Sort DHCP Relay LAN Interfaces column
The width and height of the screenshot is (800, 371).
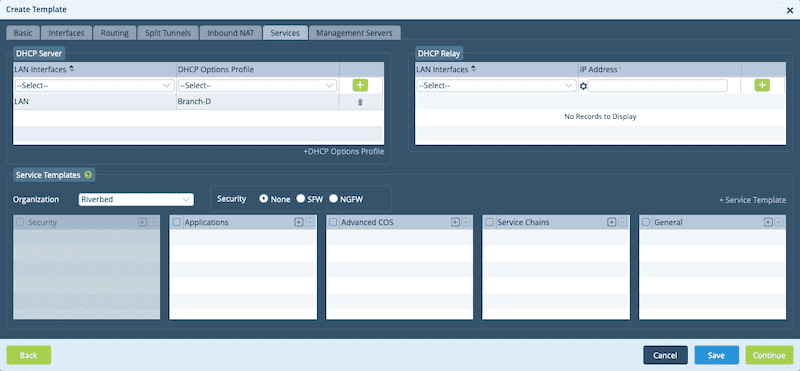click(x=473, y=69)
